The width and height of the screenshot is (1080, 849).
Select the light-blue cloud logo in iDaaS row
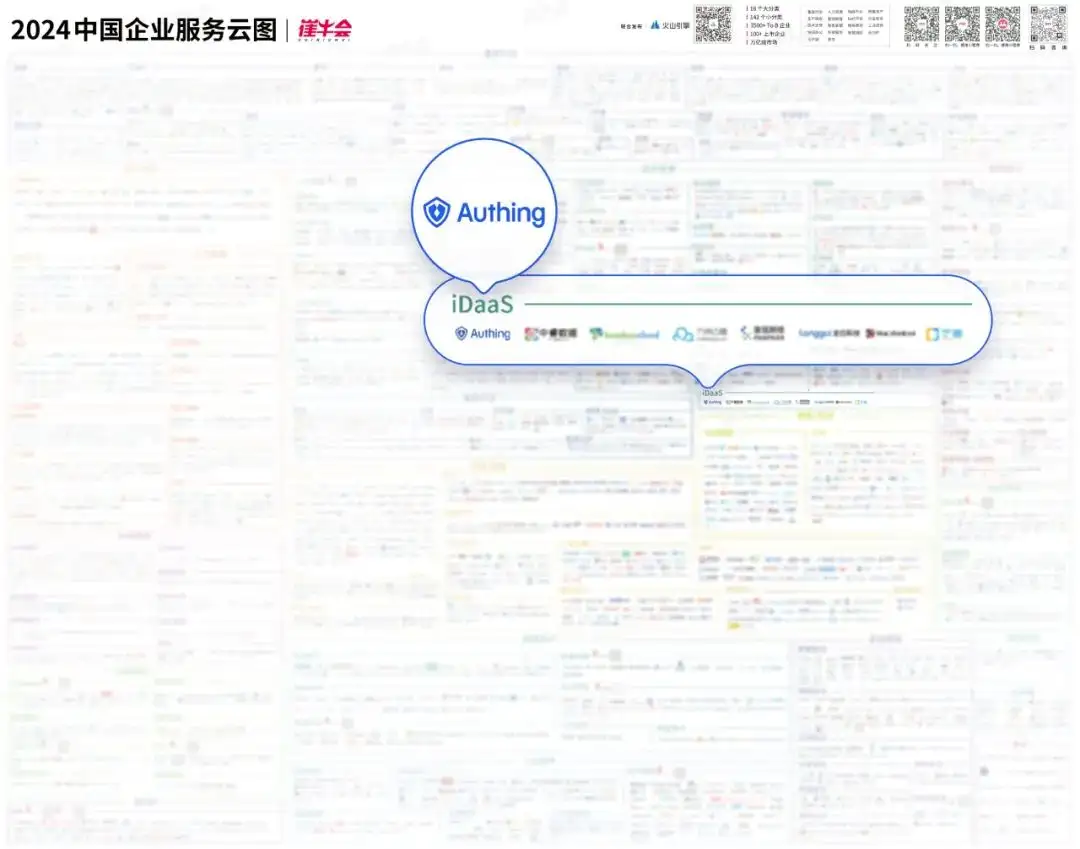point(700,334)
